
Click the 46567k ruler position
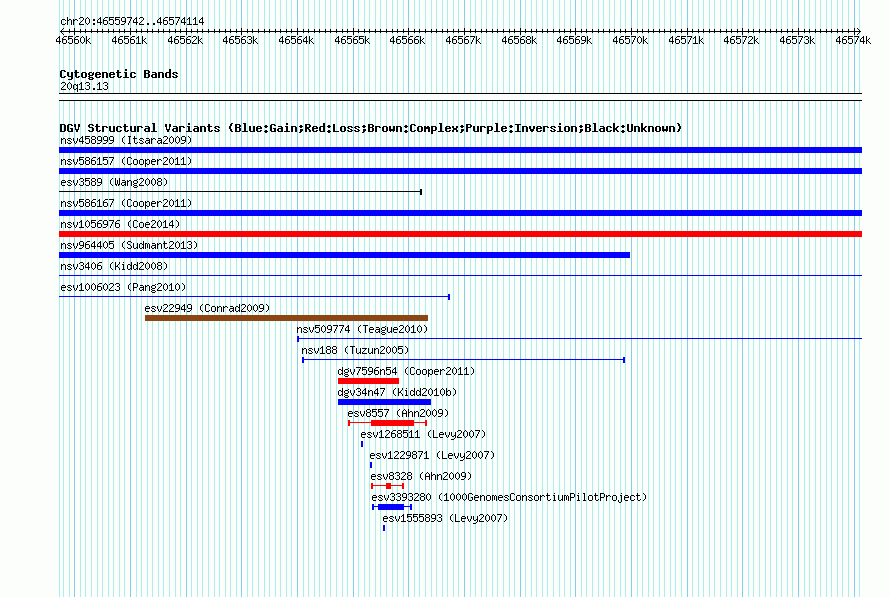[x=463, y=40]
